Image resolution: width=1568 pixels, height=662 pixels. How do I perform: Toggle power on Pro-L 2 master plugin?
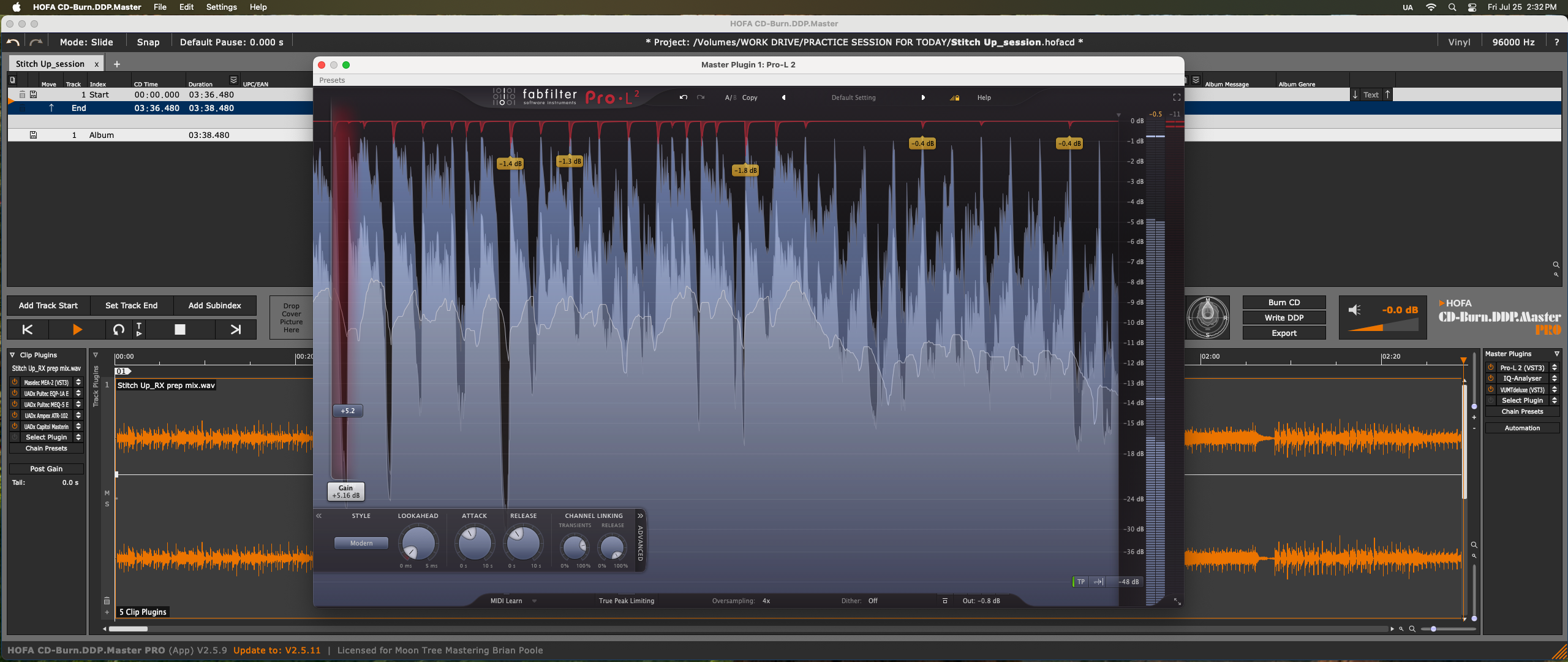click(x=1491, y=368)
